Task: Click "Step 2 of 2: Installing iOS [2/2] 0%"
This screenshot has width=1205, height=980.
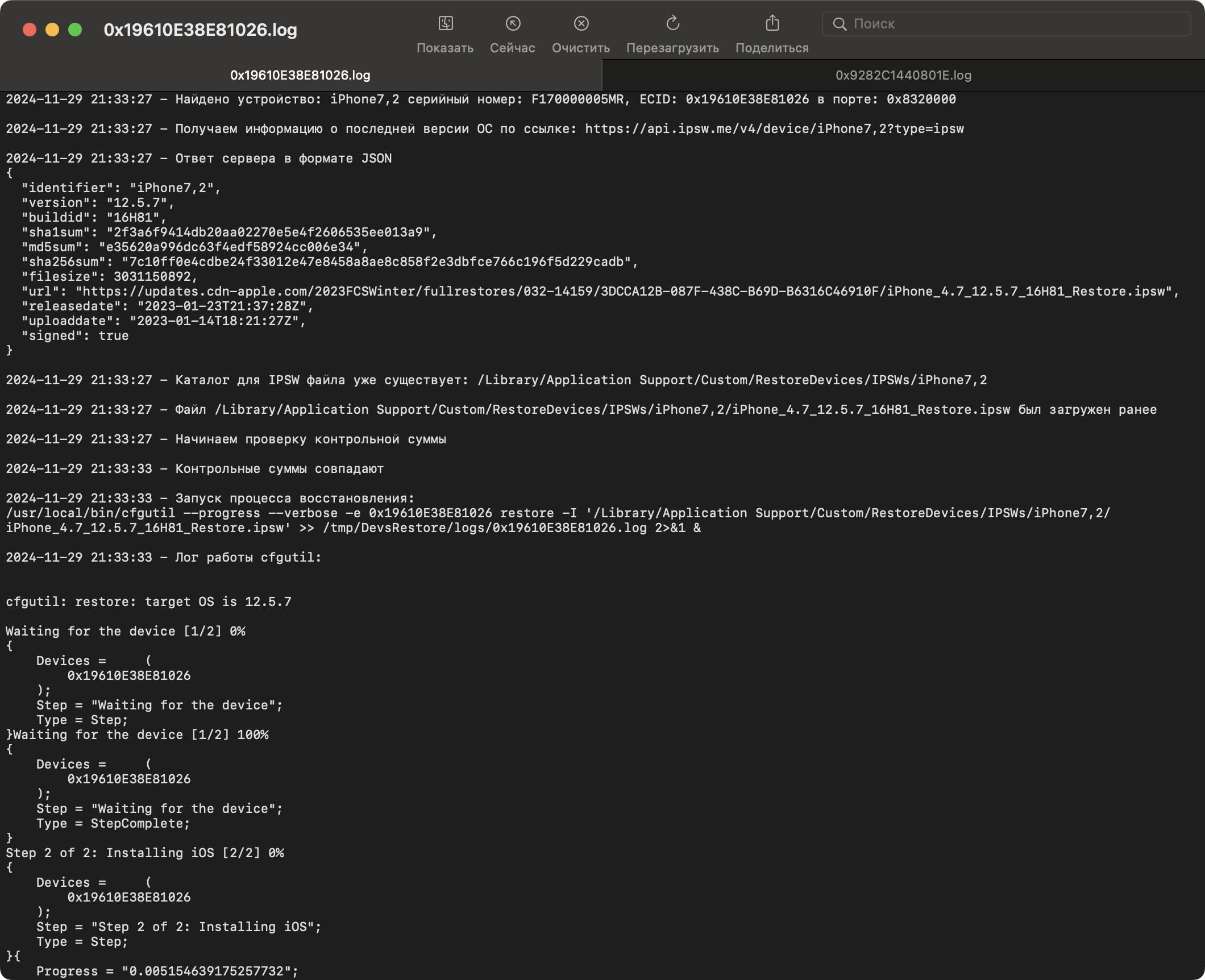Action: pyautogui.click(x=145, y=853)
